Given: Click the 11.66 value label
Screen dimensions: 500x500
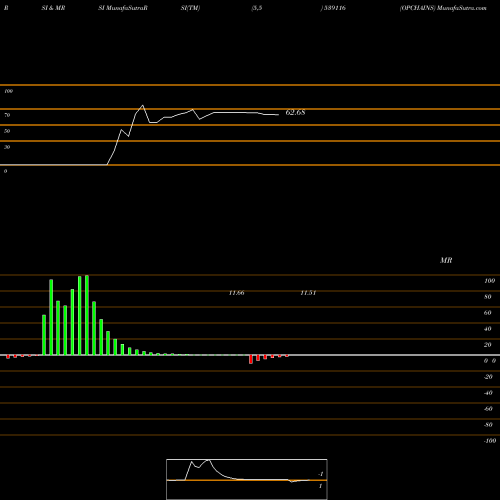Looking at the screenshot, I should click(x=237, y=293).
